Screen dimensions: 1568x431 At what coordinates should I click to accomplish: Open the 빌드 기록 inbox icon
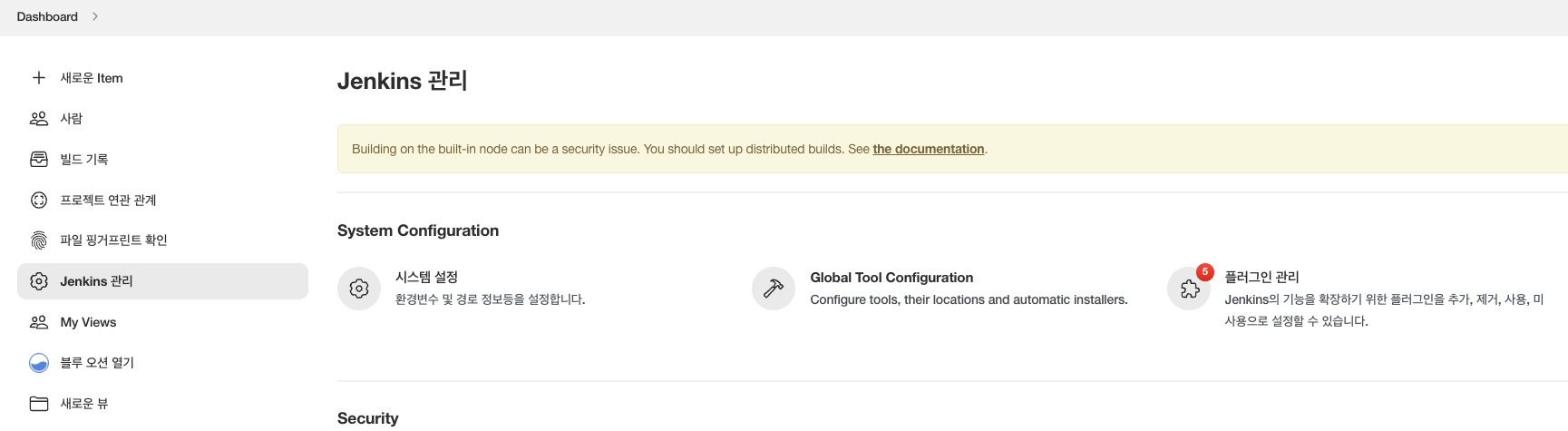(39, 160)
